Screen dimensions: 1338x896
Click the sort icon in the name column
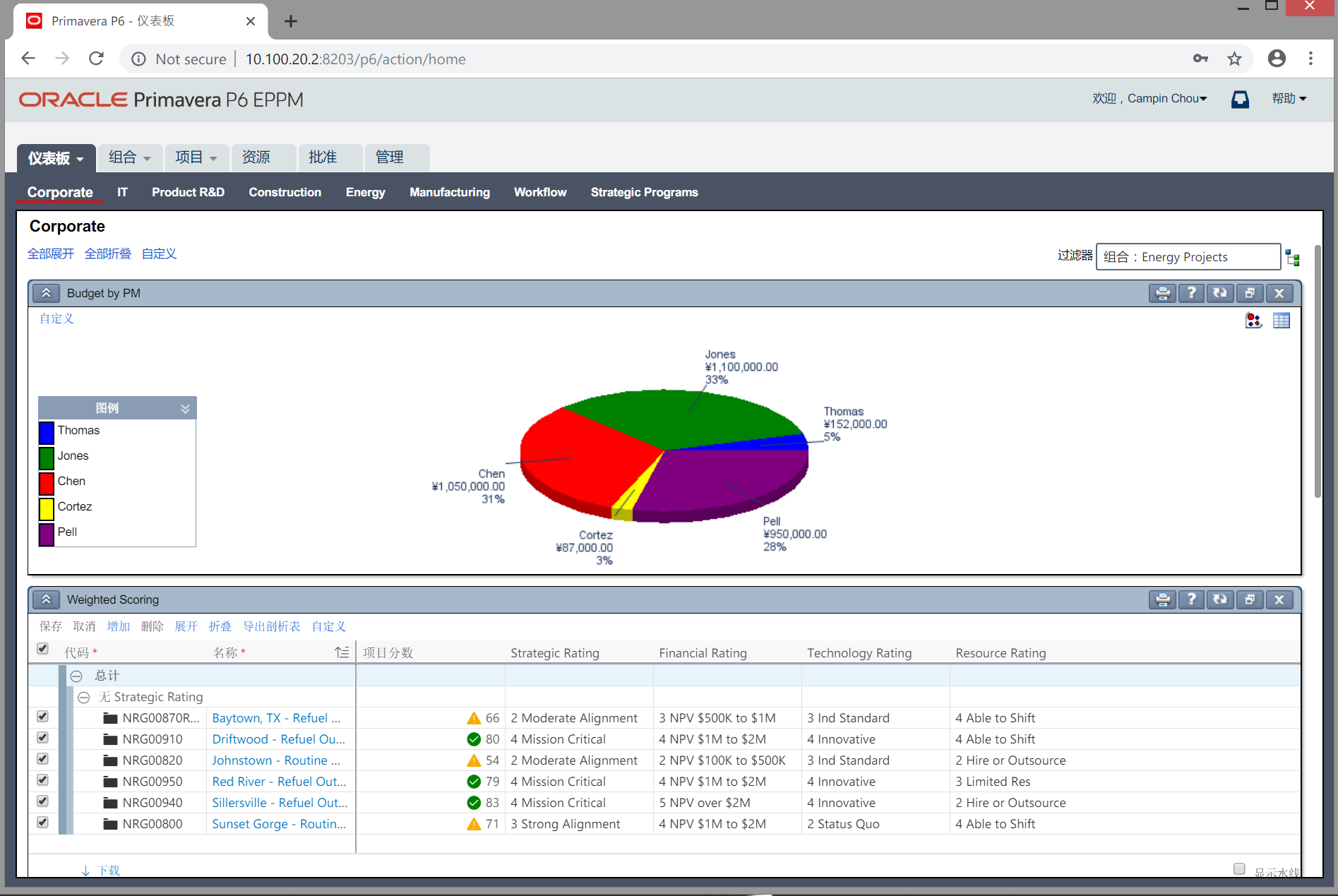point(342,652)
